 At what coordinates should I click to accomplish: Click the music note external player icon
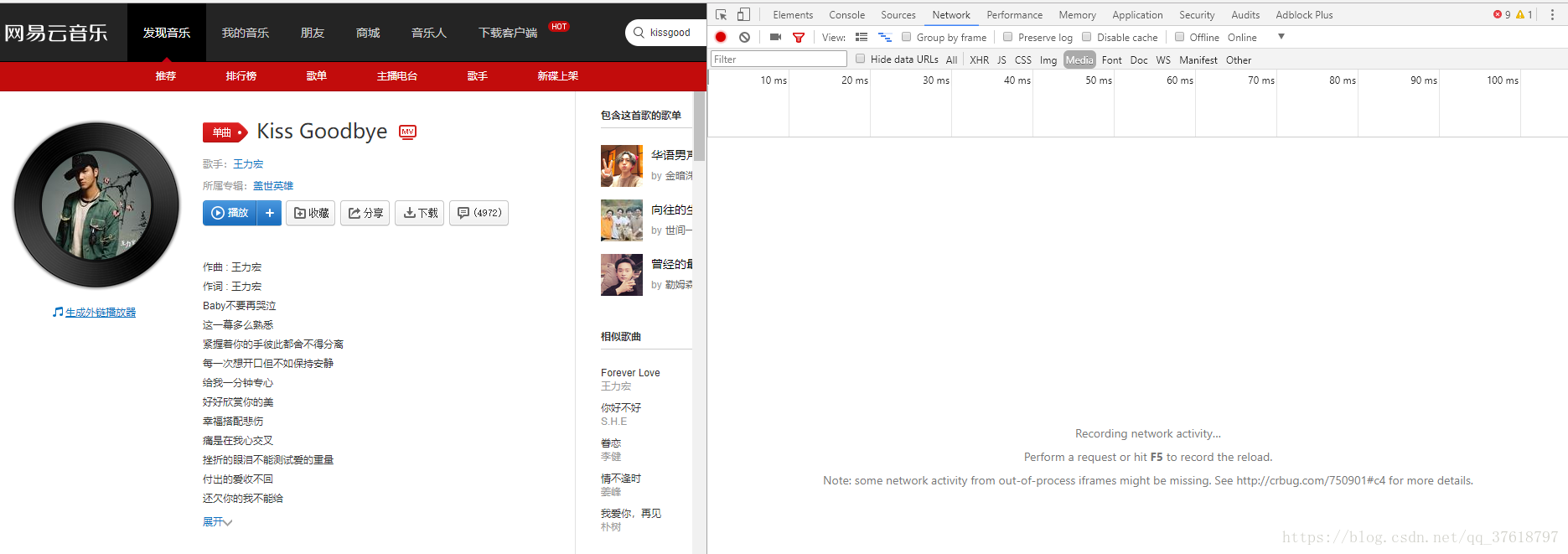tap(58, 312)
